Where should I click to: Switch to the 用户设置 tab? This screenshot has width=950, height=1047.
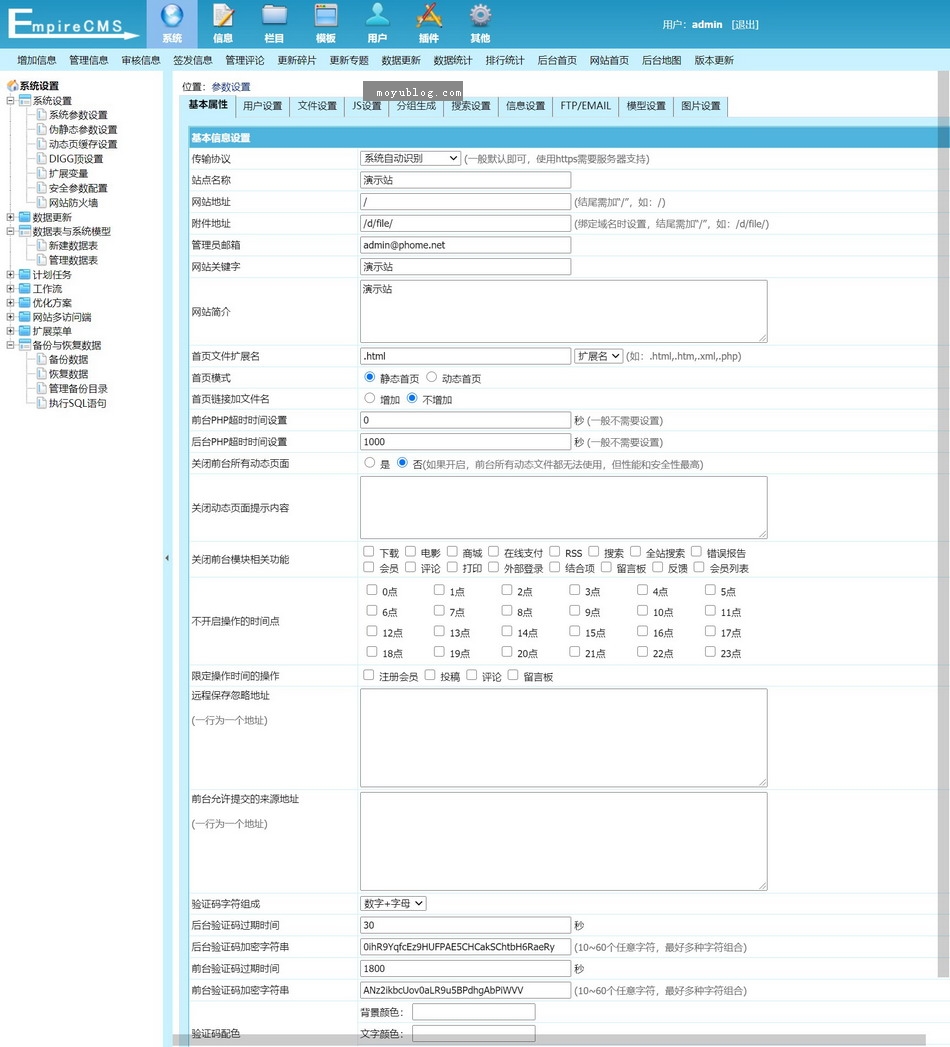pos(262,106)
